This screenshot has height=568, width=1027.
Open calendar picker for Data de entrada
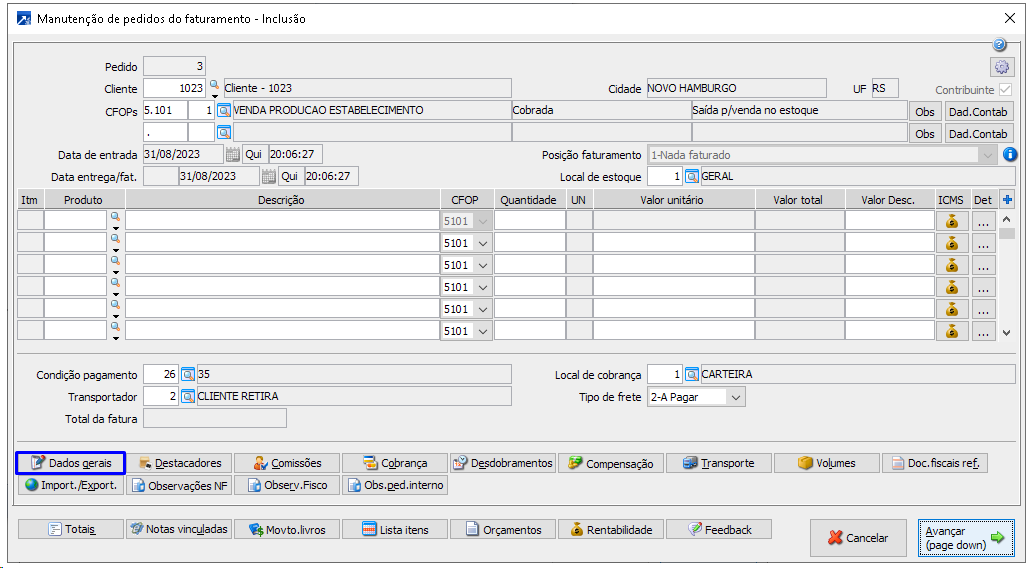(232, 155)
